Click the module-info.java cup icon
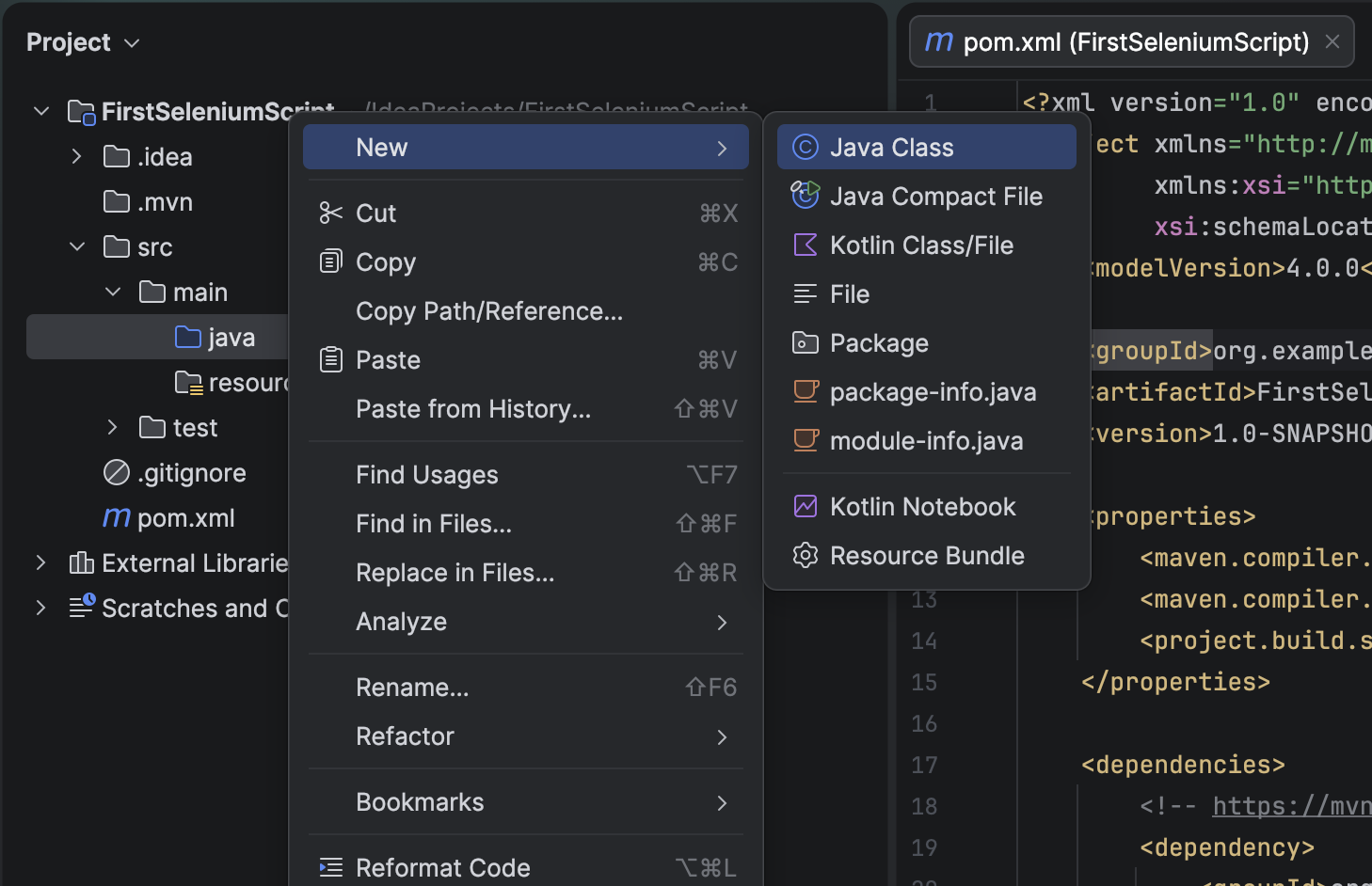This screenshot has width=1372, height=886. (x=806, y=441)
